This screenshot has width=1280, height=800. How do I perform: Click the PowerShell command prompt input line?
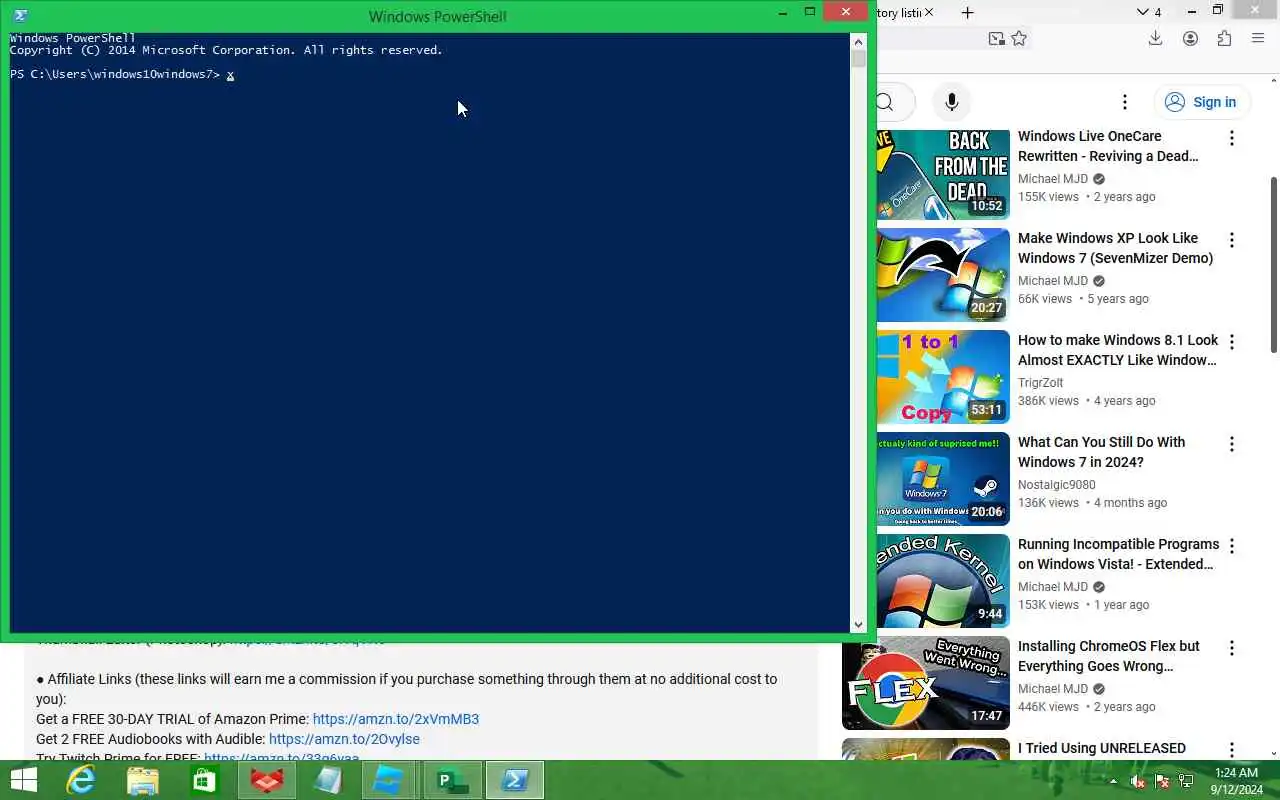(428, 75)
